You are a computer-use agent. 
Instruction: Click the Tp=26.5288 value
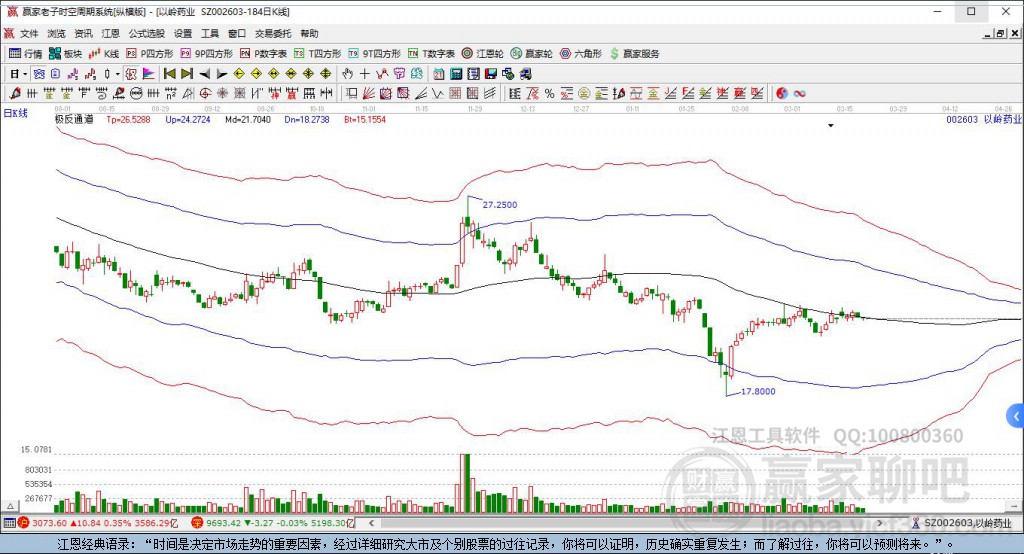pyautogui.click(x=128, y=120)
